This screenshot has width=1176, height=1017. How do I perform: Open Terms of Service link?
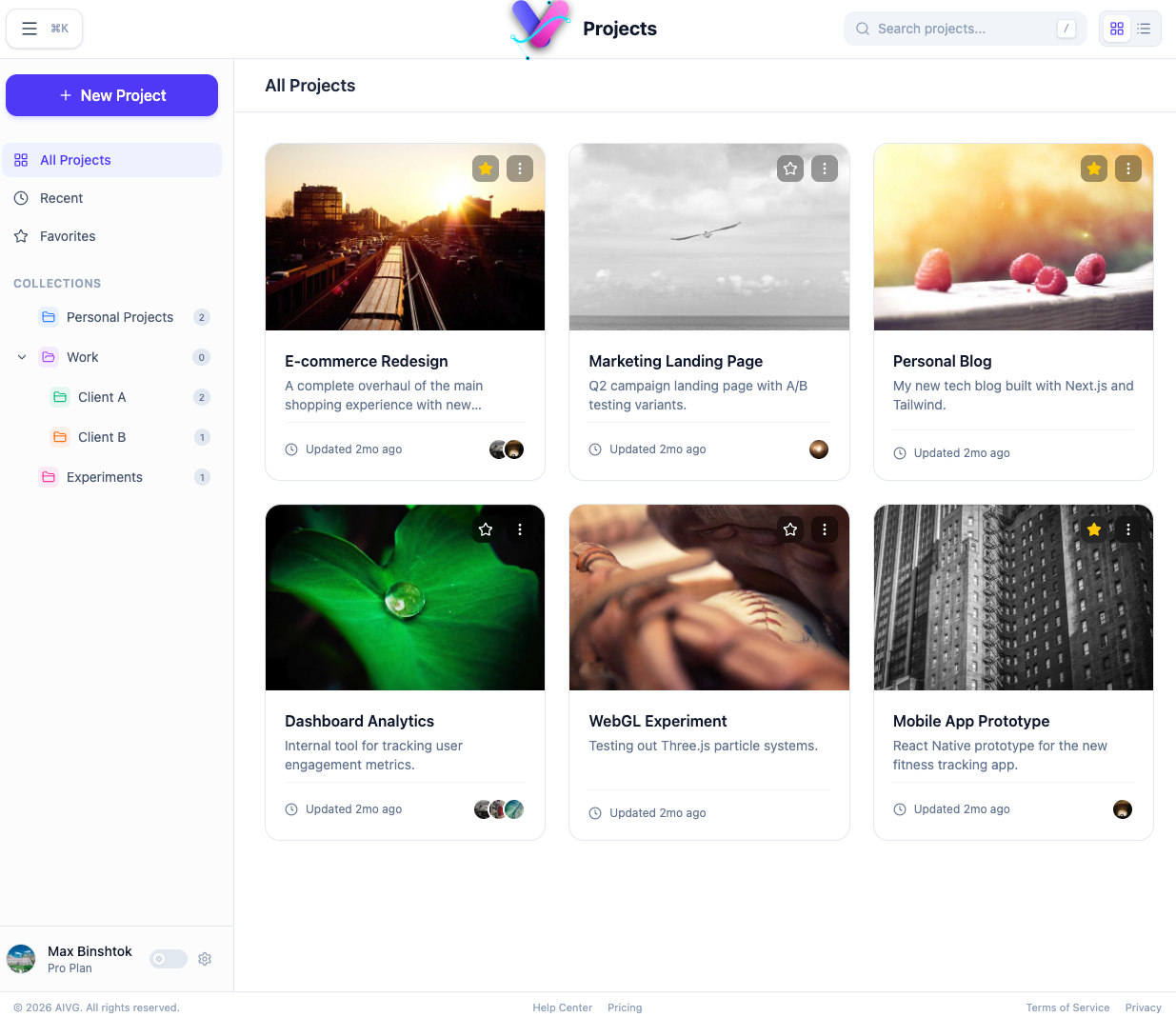click(x=1067, y=1007)
